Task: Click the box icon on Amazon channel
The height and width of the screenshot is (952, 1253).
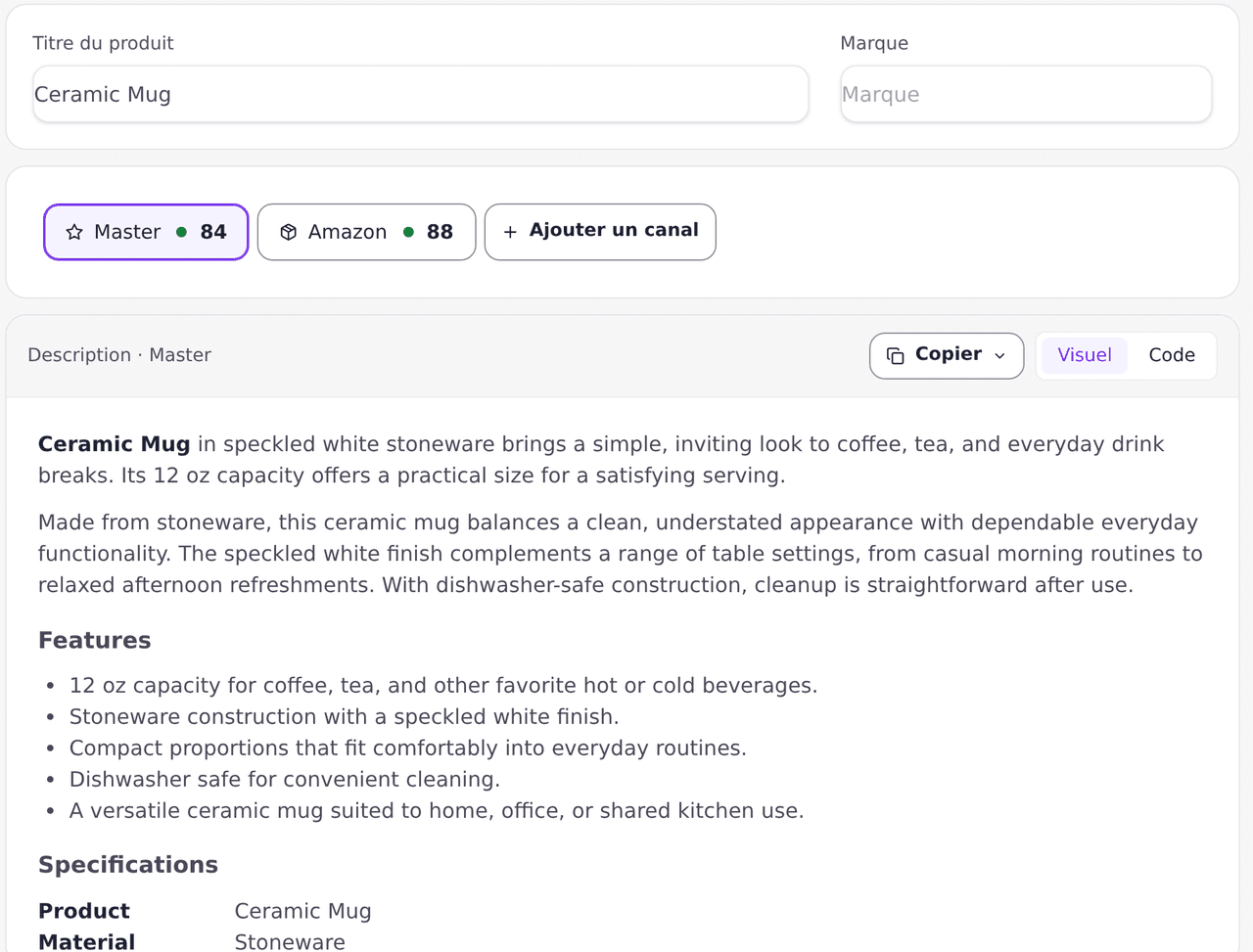Action: [288, 232]
